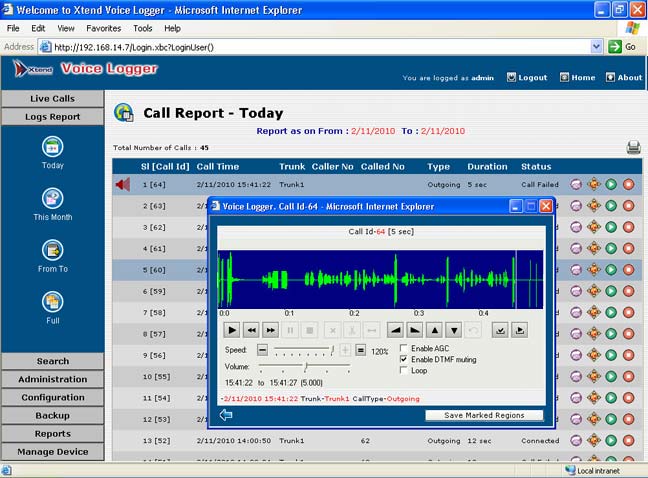Click the refresh icon beside Call Report title
The width and height of the screenshot is (648, 478).
click(124, 113)
